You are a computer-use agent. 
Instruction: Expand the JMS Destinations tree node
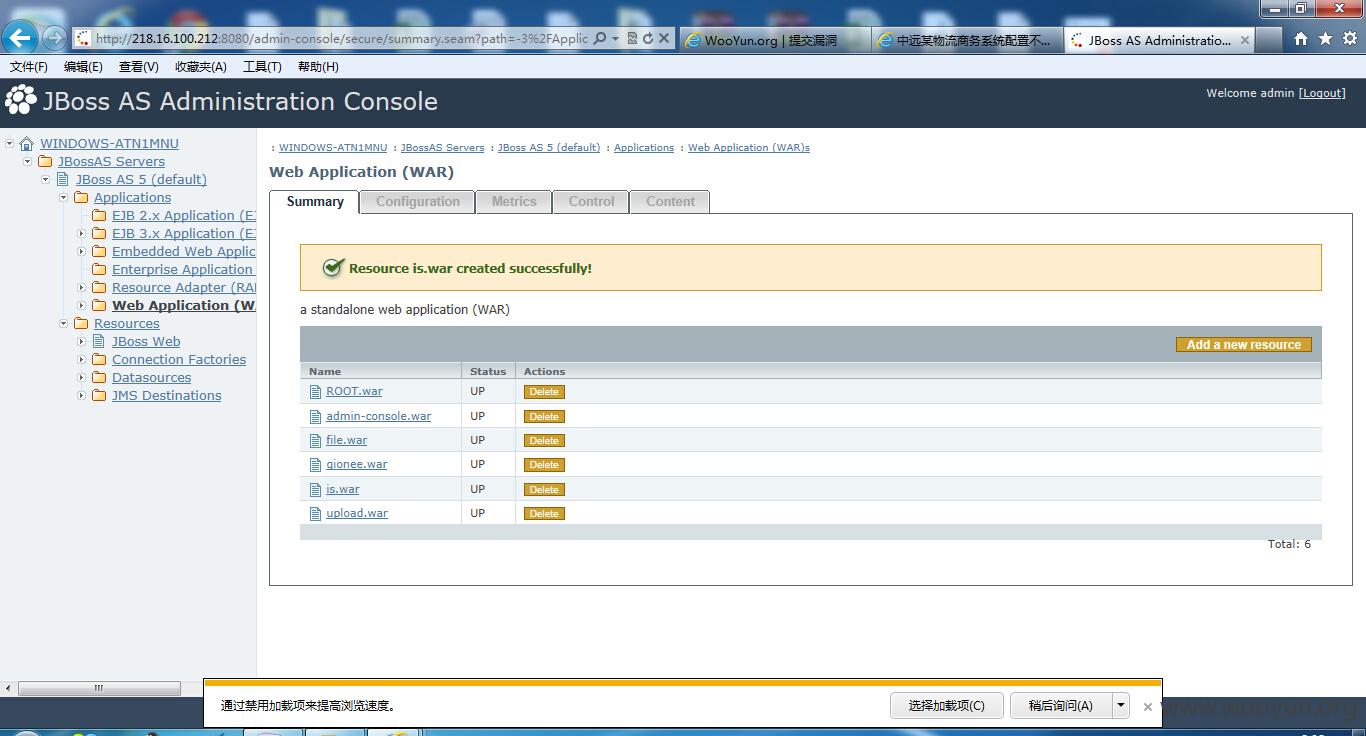coord(82,396)
